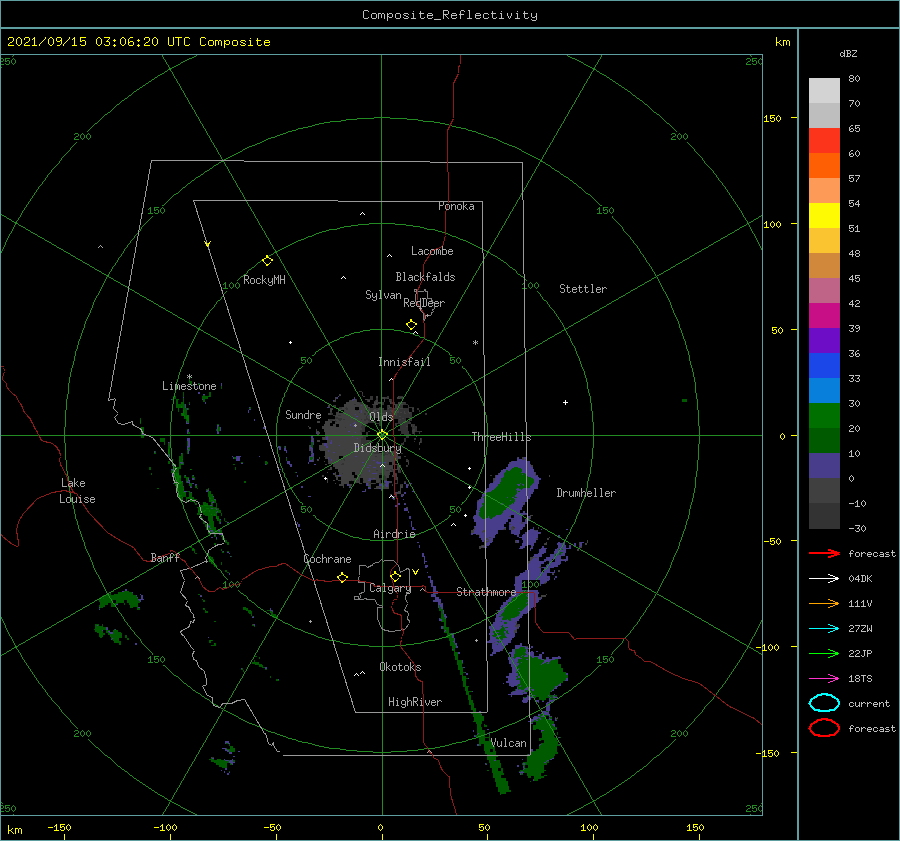Click the white plus marker east of ThreeHills
The height and width of the screenshot is (841, 900).
[565, 402]
